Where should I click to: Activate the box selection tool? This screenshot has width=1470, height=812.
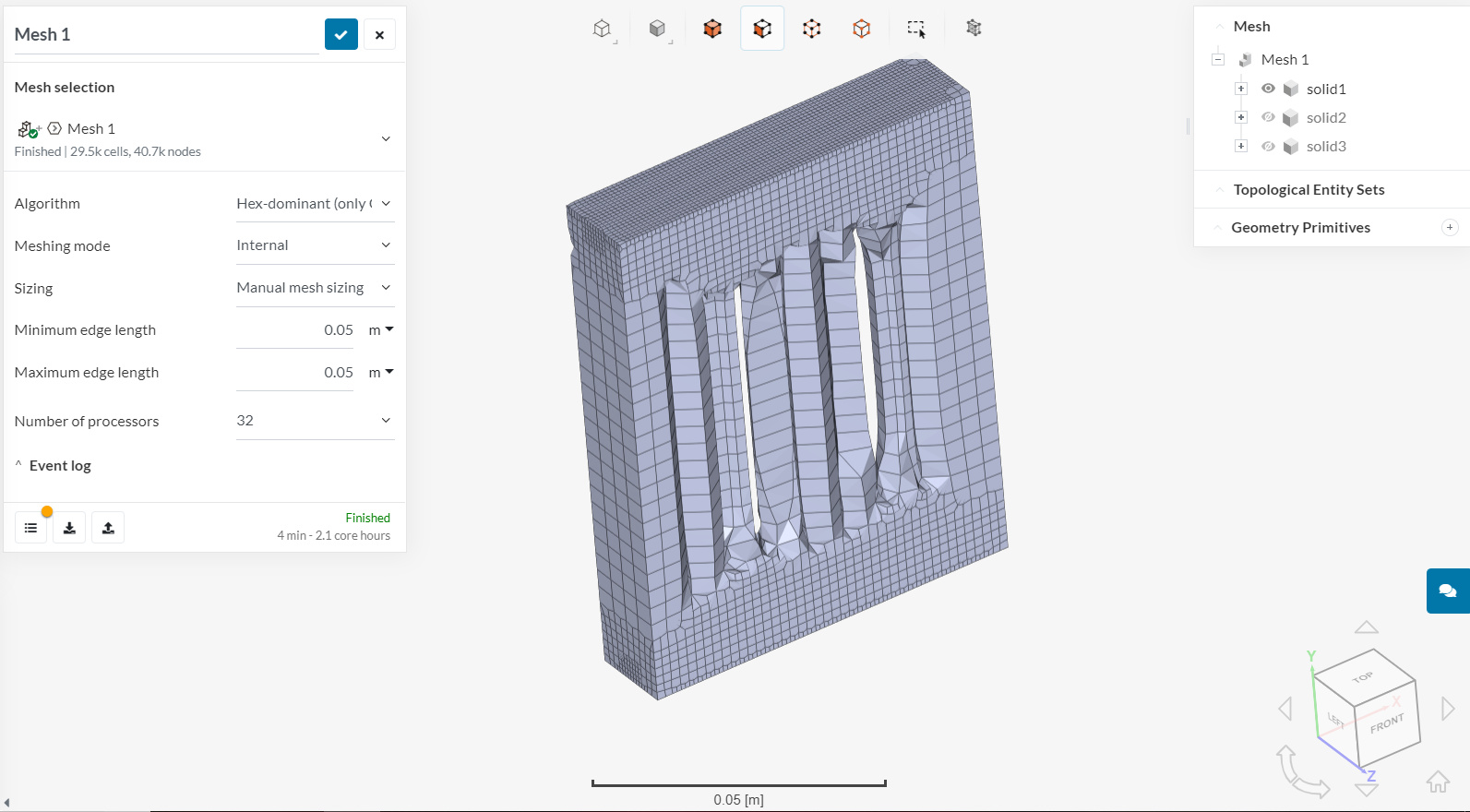pos(915,29)
